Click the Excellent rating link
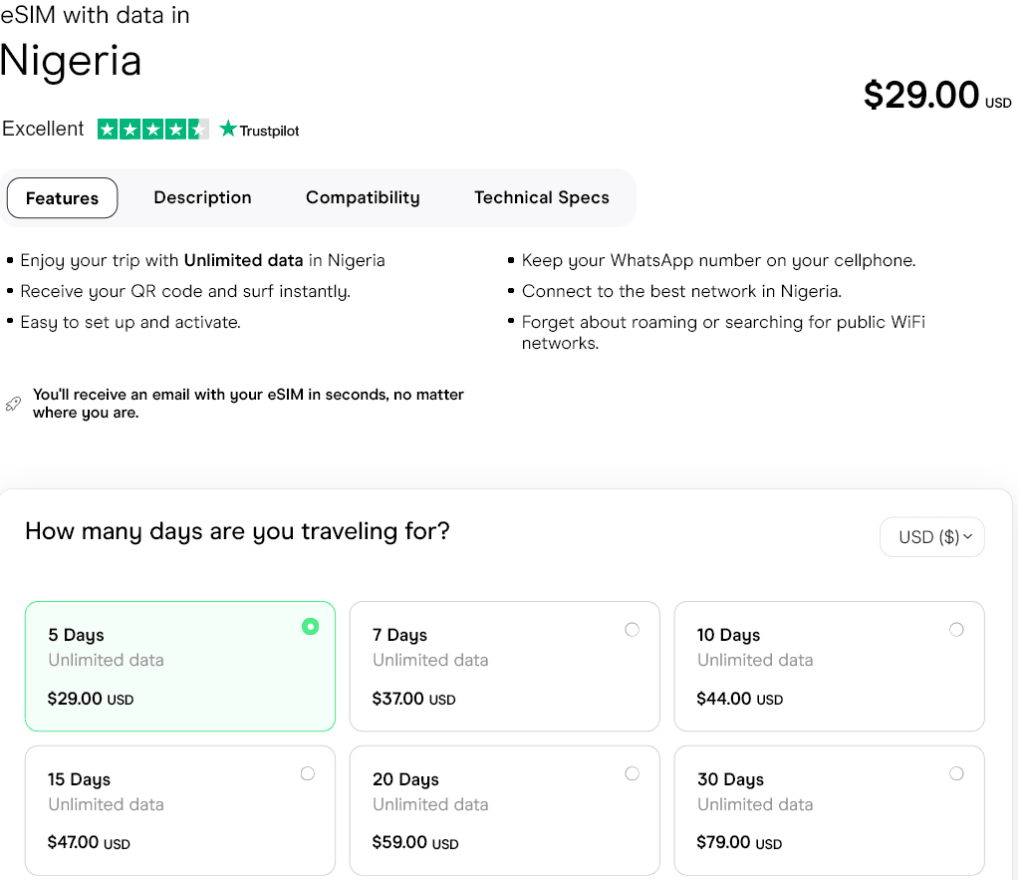This screenshot has width=1024, height=884. coord(43,129)
